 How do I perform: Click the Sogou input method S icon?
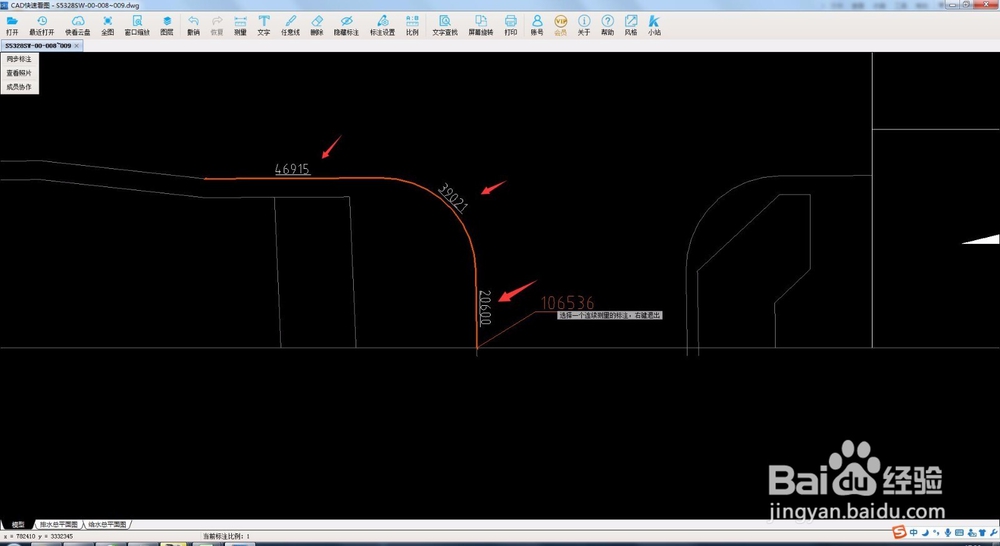899,533
